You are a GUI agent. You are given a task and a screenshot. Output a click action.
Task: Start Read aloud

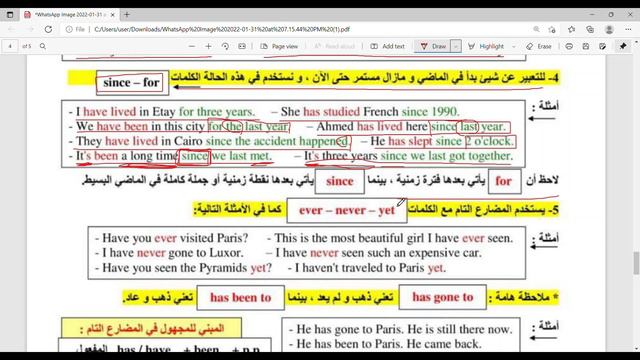point(334,47)
